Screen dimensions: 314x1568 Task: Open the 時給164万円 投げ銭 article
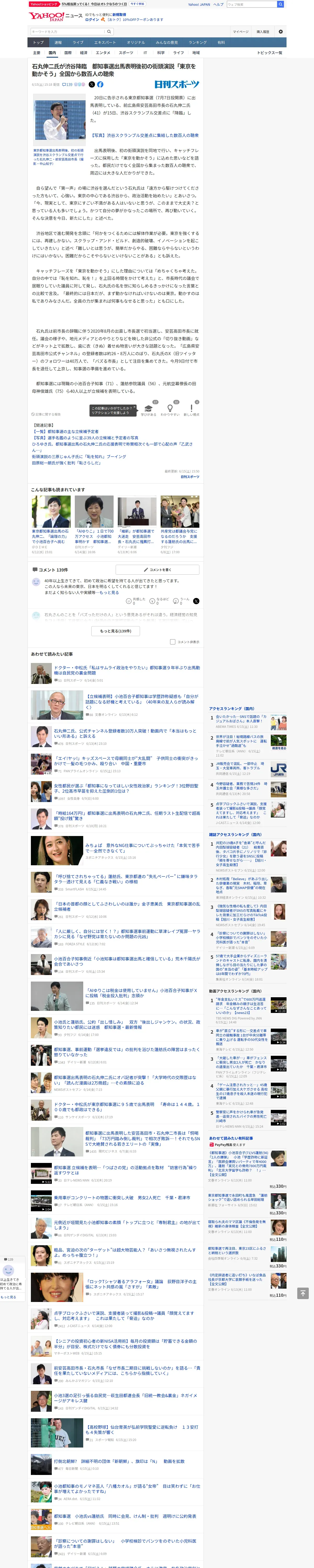[x=127, y=815]
